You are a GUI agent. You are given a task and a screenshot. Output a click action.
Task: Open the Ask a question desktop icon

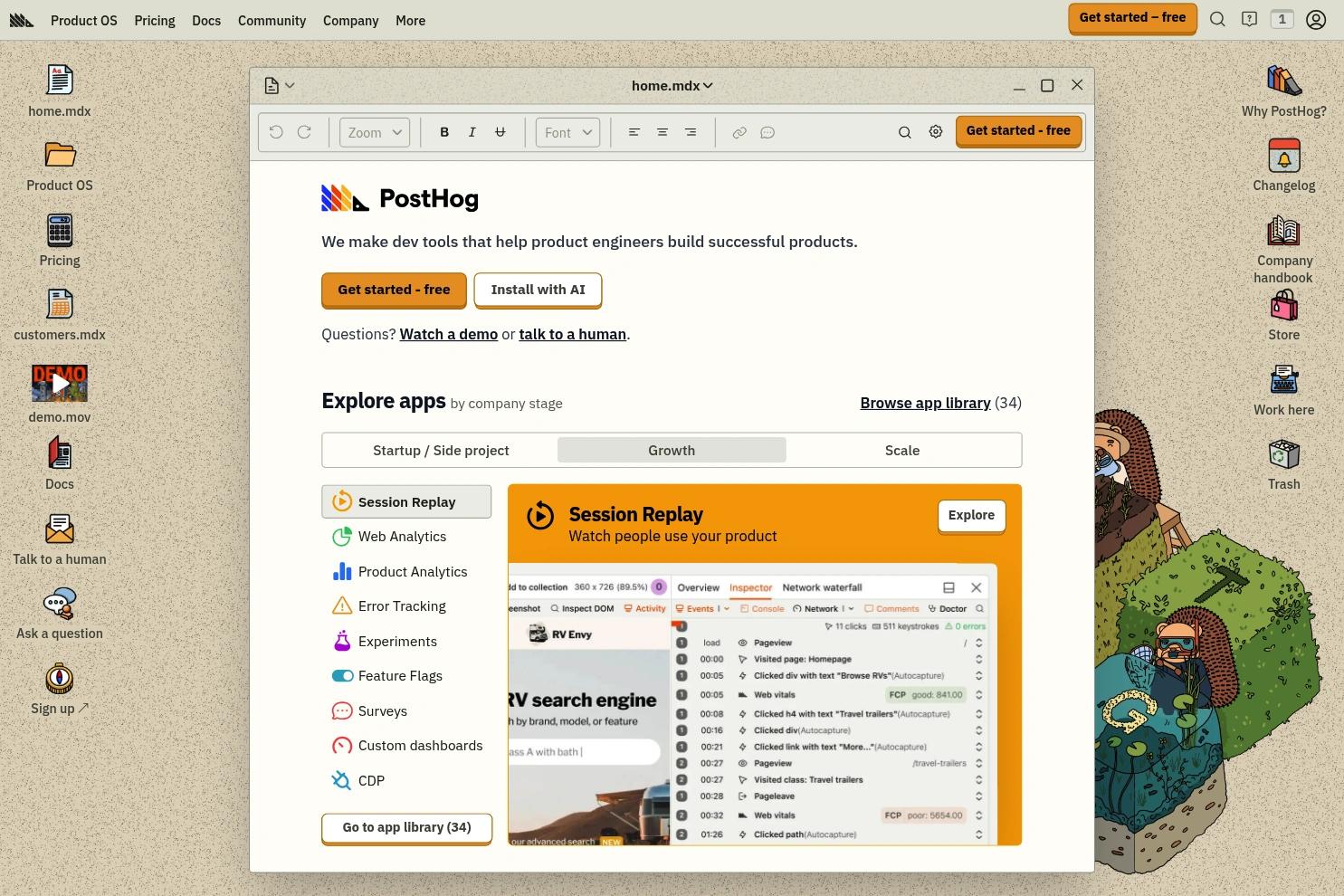[60, 614]
